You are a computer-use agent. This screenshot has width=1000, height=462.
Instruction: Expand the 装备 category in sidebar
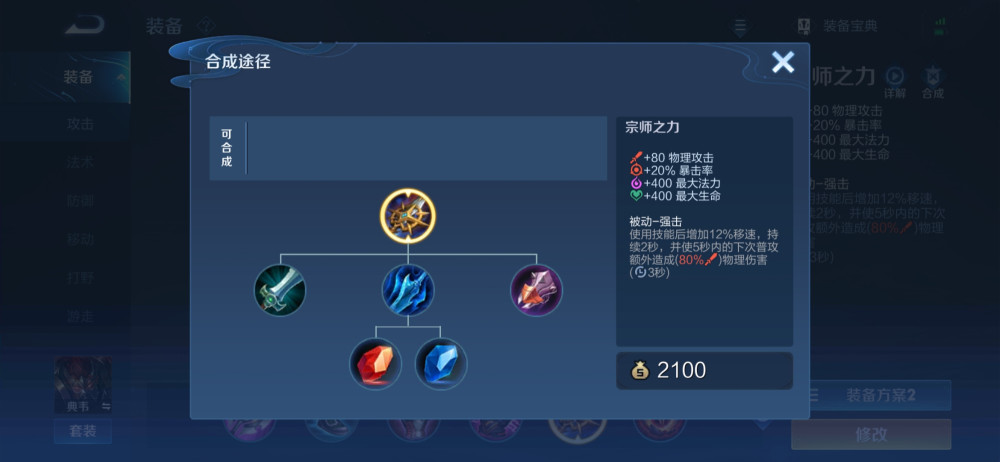(x=77, y=78)
